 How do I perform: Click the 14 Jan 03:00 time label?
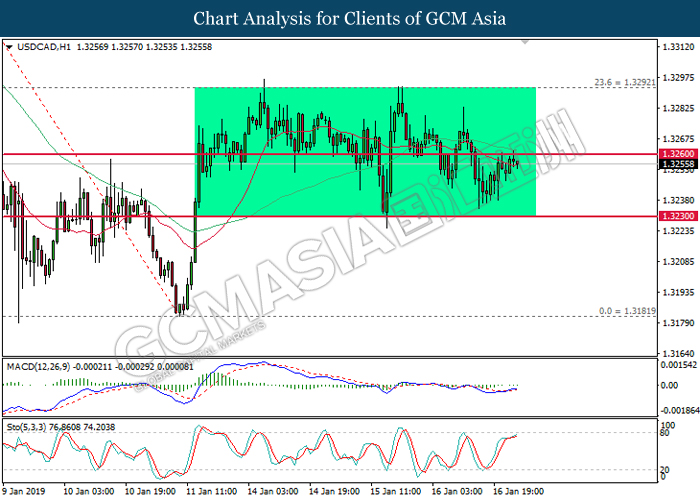(x=272, y=491)
